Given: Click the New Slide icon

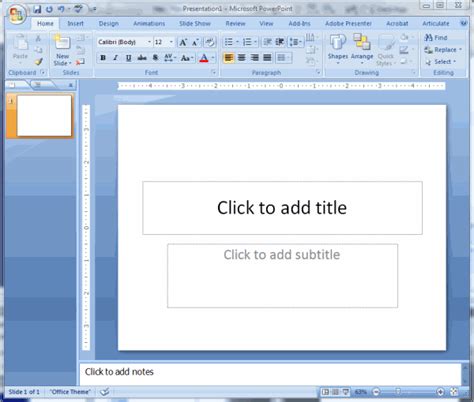Looking at the screenshot, I should (62, 43).
